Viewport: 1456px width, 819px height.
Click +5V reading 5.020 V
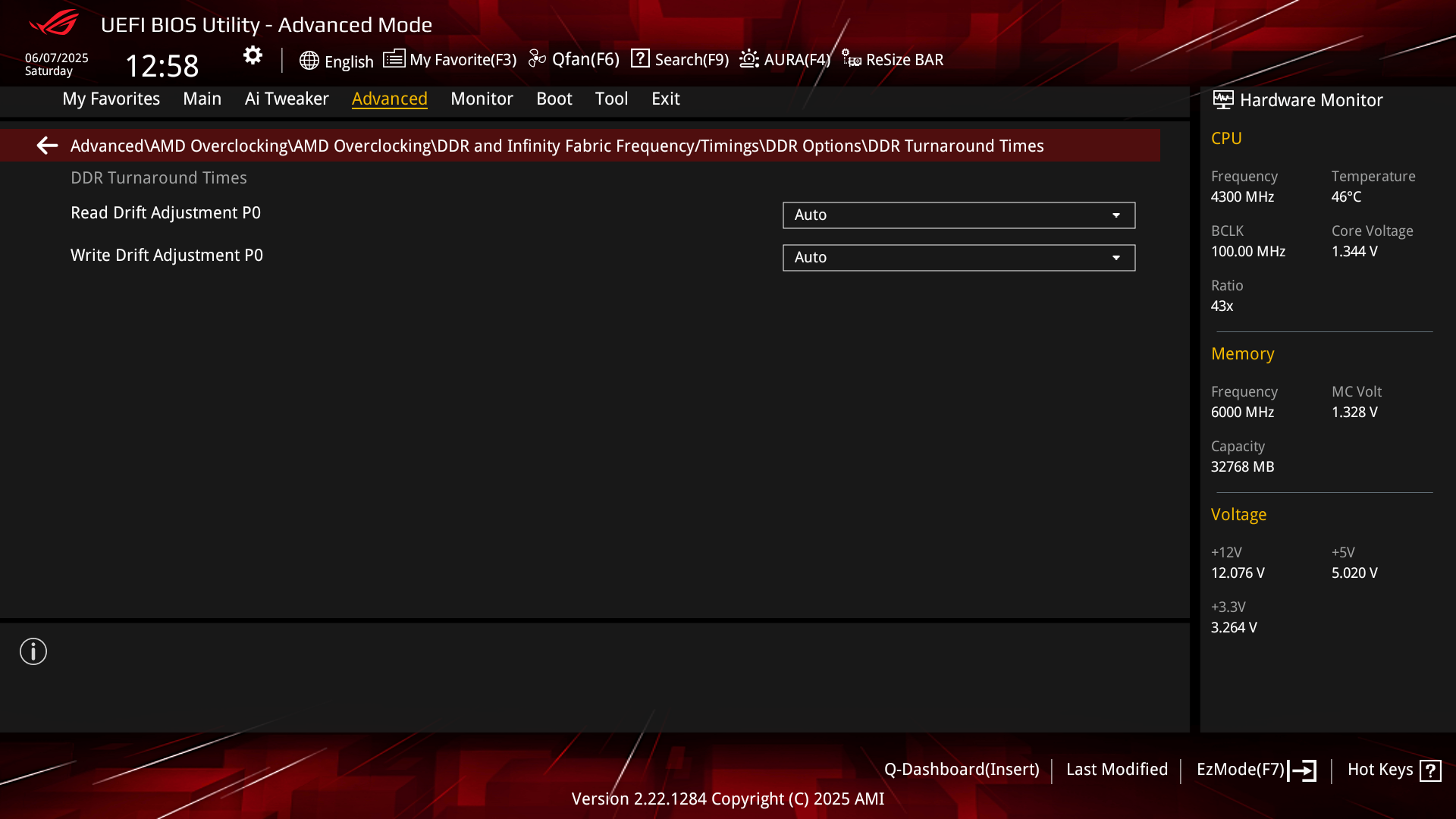1354,573
